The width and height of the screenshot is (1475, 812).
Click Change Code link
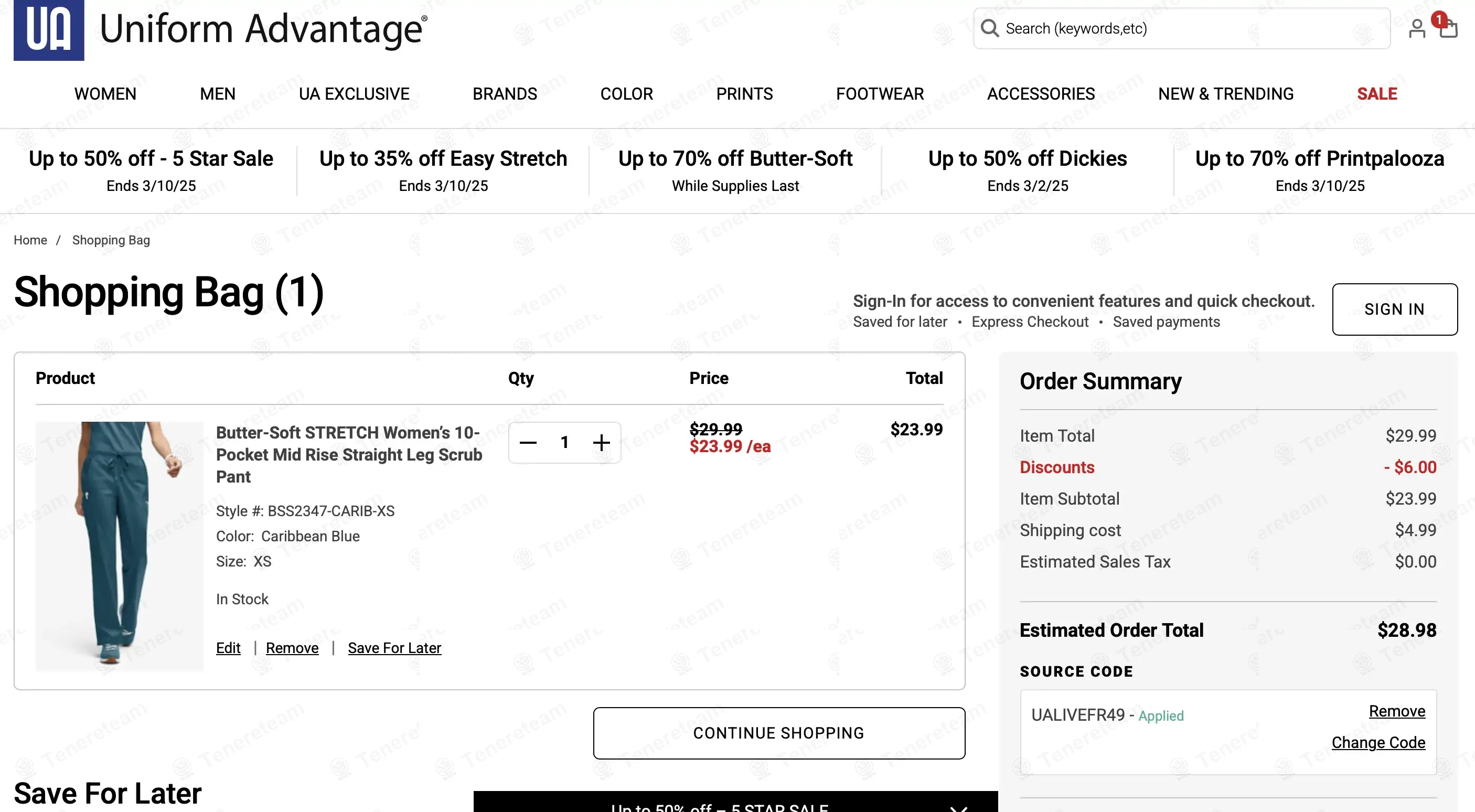[x=1377, y=742]
